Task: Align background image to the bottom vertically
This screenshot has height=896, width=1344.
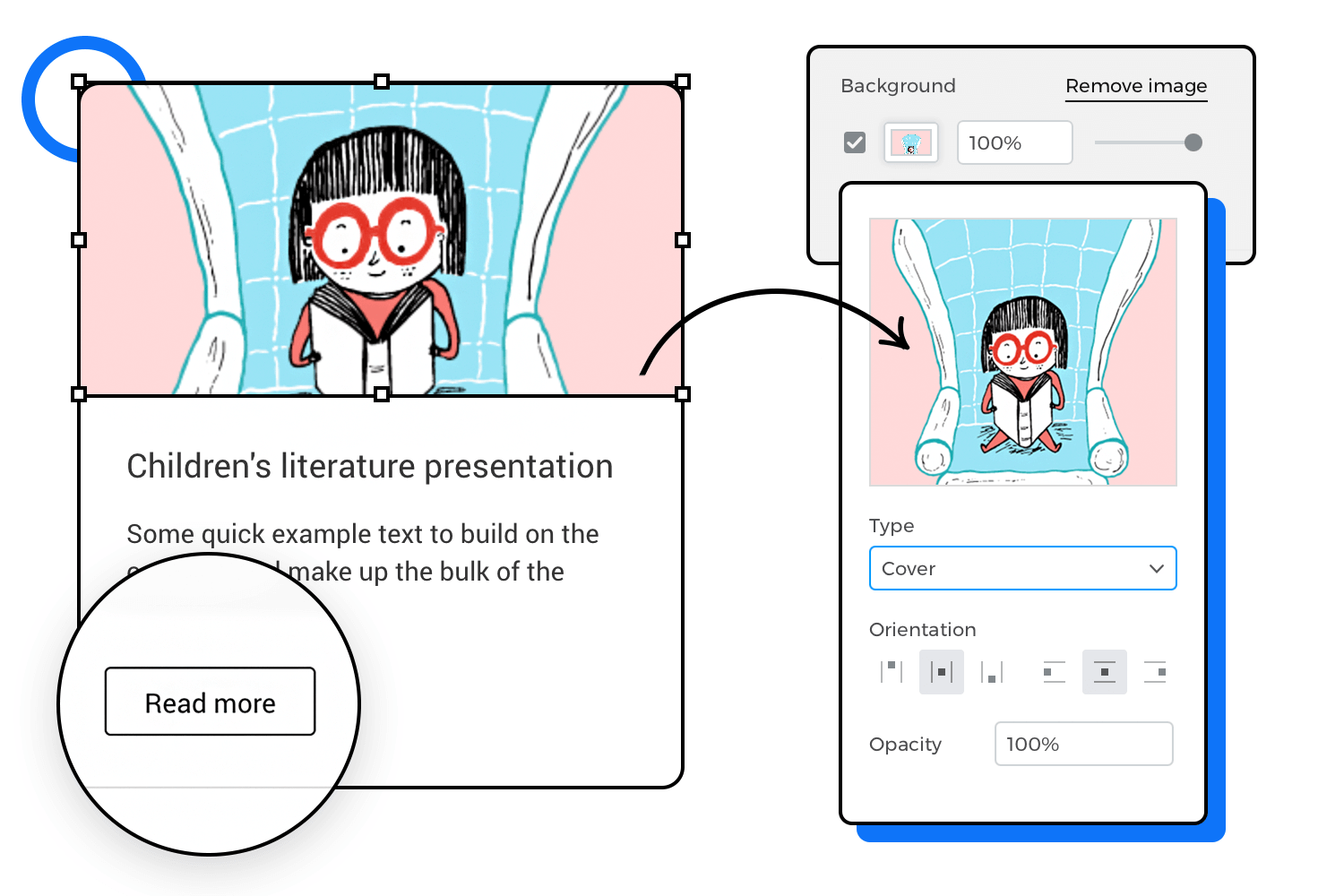Action: click(992, 672)
